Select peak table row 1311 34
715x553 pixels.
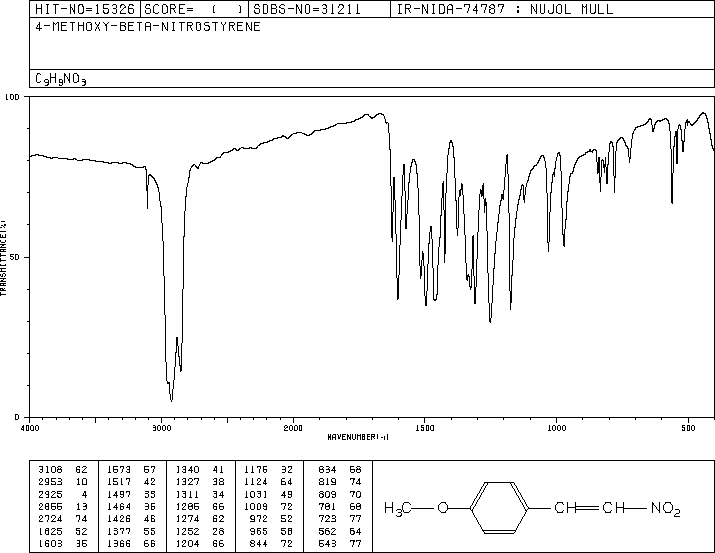click(x=200, y=494)
